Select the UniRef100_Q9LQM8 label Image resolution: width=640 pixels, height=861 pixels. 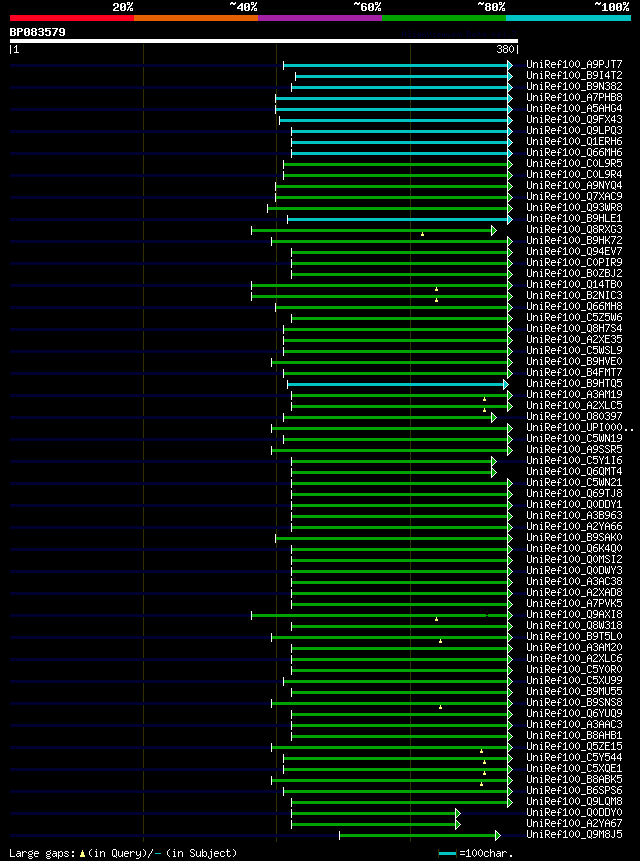(574, 801)
